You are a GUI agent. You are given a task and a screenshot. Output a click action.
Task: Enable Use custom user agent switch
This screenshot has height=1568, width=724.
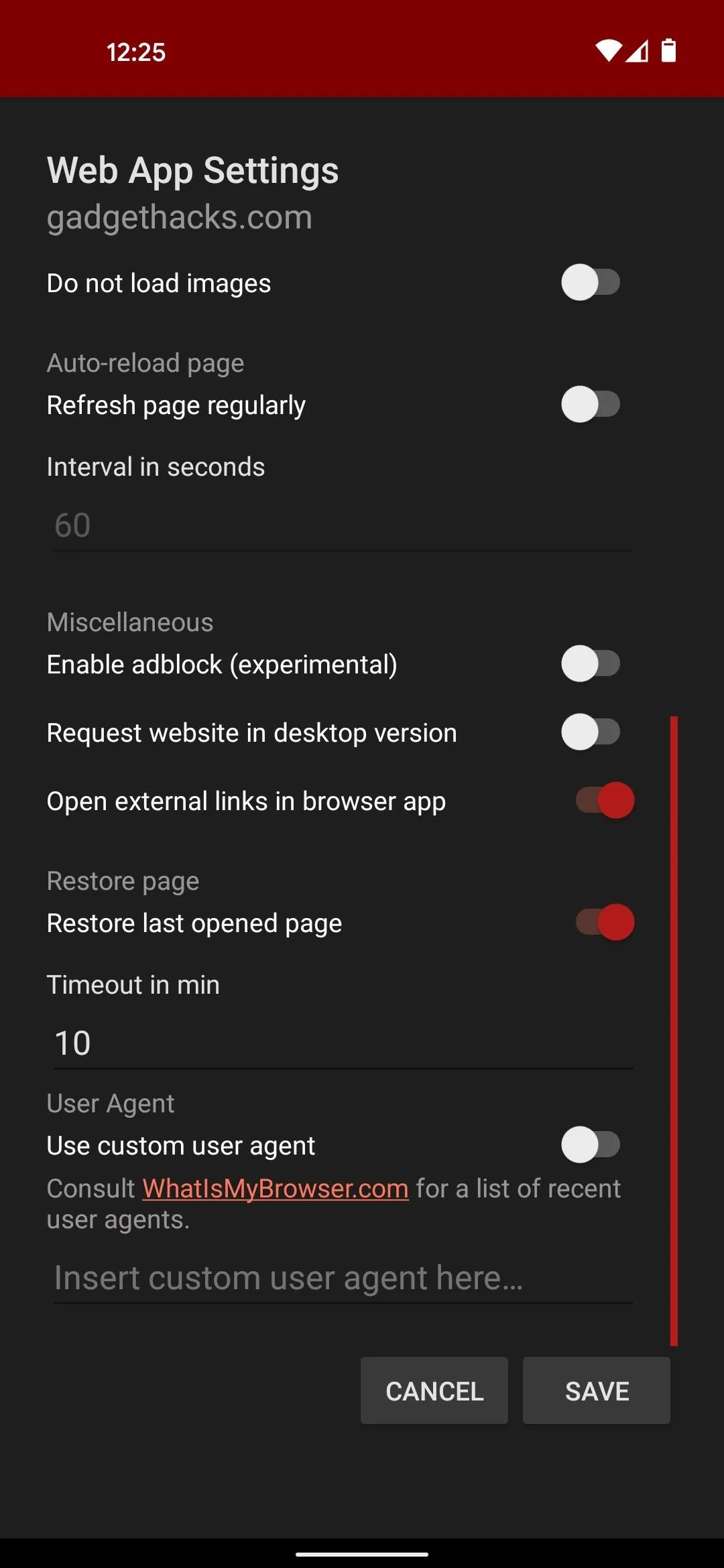591,1145
